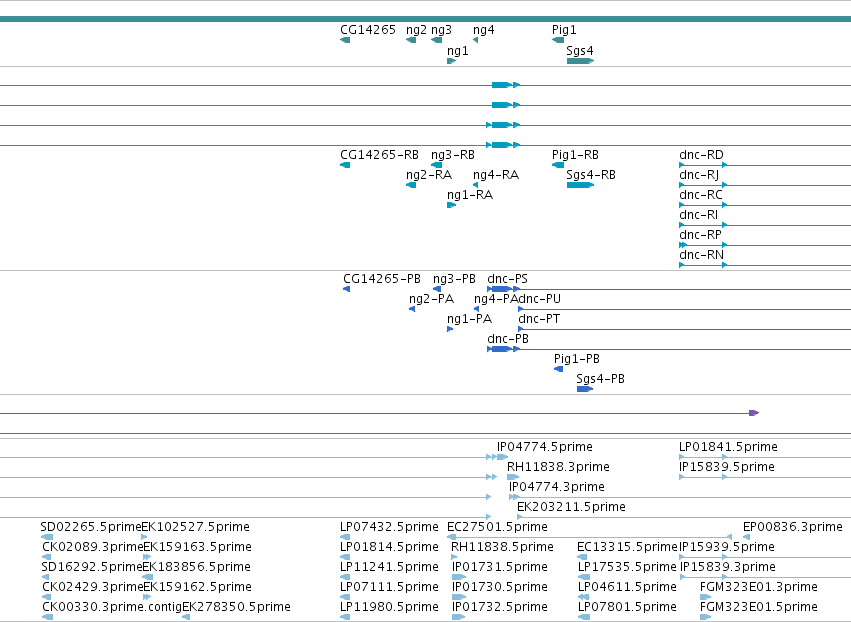851x622 pixels.
Task: Click the Sgs4-PB blue arrow glyph
Action: point(585,389)
